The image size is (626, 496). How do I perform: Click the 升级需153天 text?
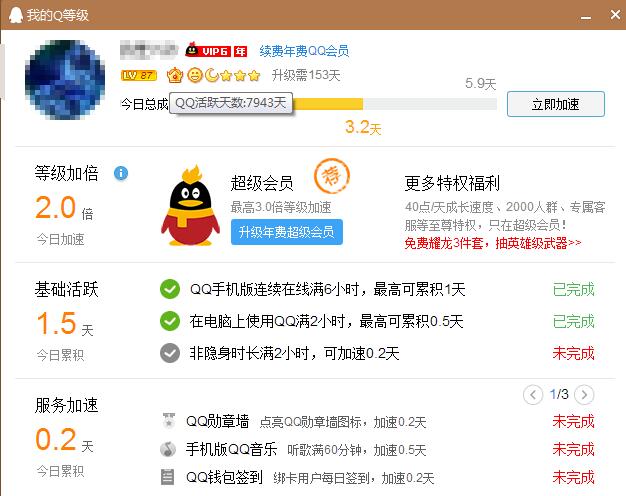pos(306,75)
